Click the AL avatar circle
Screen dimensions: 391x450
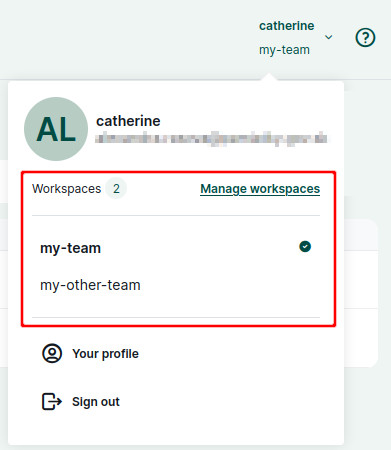[x=56, y=129]
